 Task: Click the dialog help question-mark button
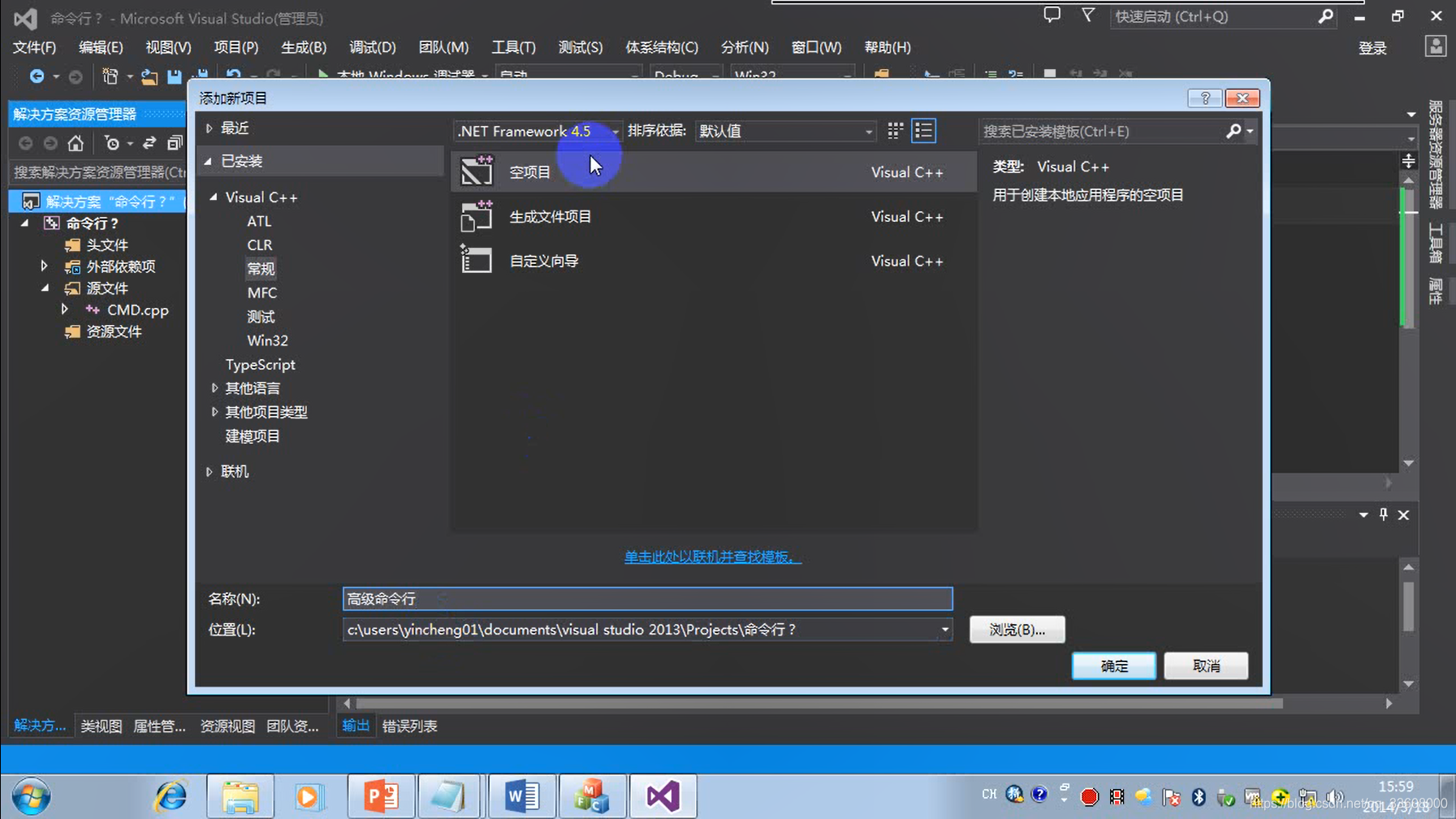pyautogui.click(x=1205, y=98)
